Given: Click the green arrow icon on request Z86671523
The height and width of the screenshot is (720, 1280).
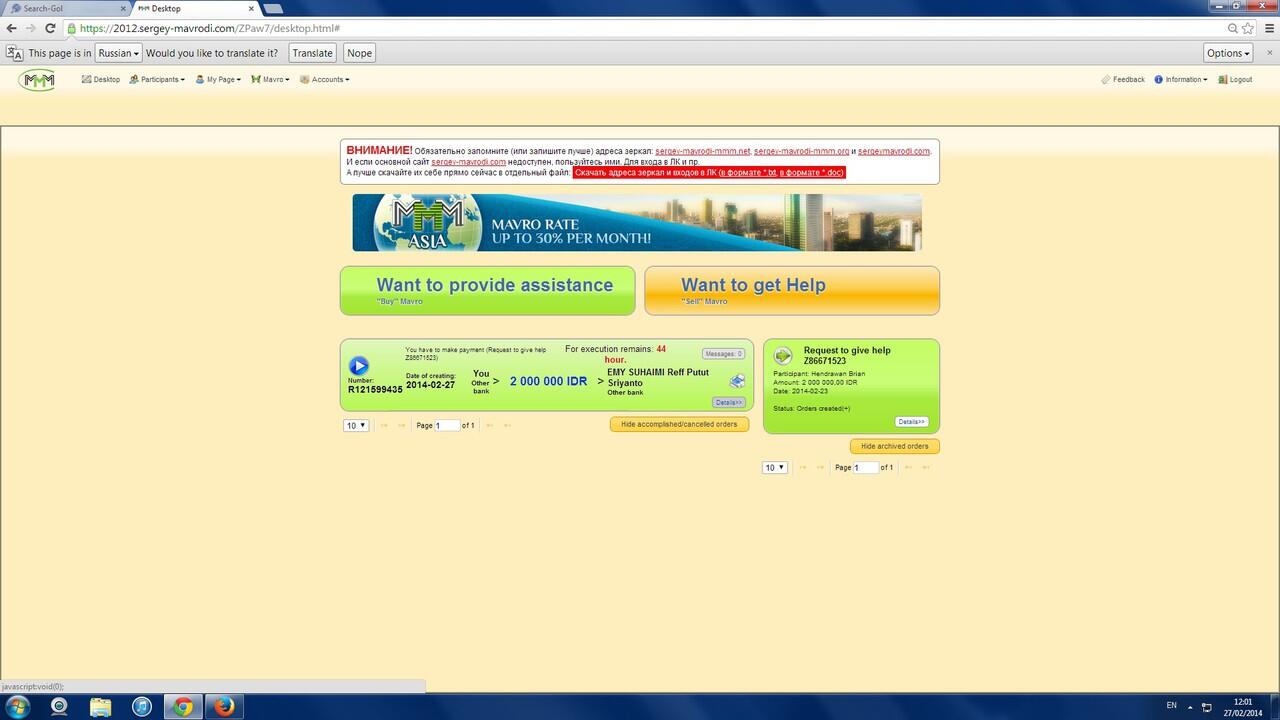Looking at the screenshot, I should click(x=783, y=356).
